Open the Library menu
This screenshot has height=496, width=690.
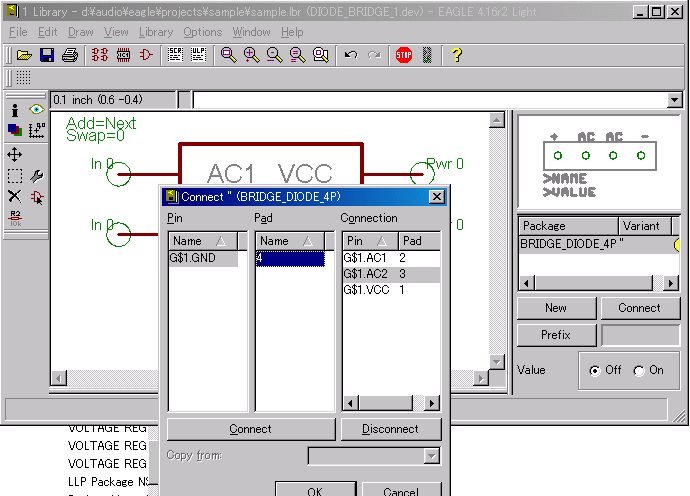(x=155, y=32)
